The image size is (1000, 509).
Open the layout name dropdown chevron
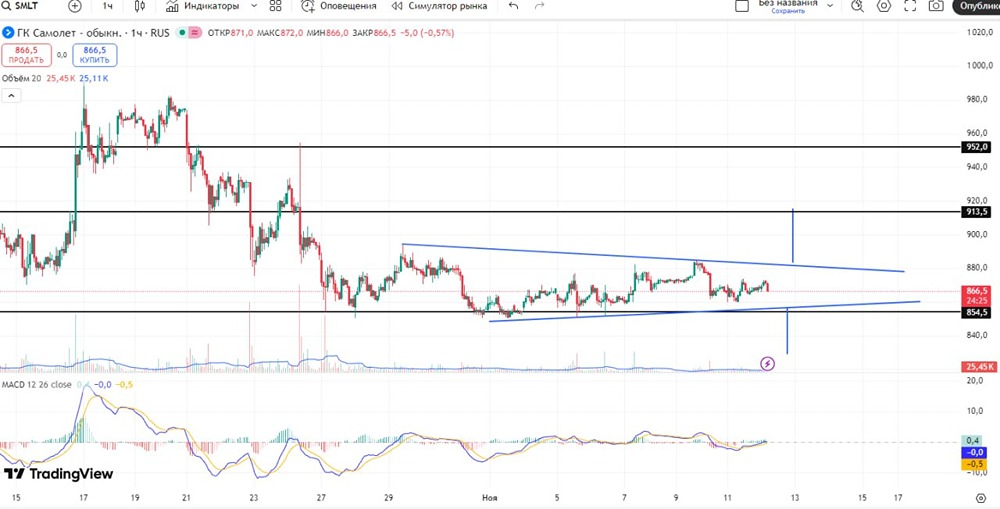(x=829, y=6)
